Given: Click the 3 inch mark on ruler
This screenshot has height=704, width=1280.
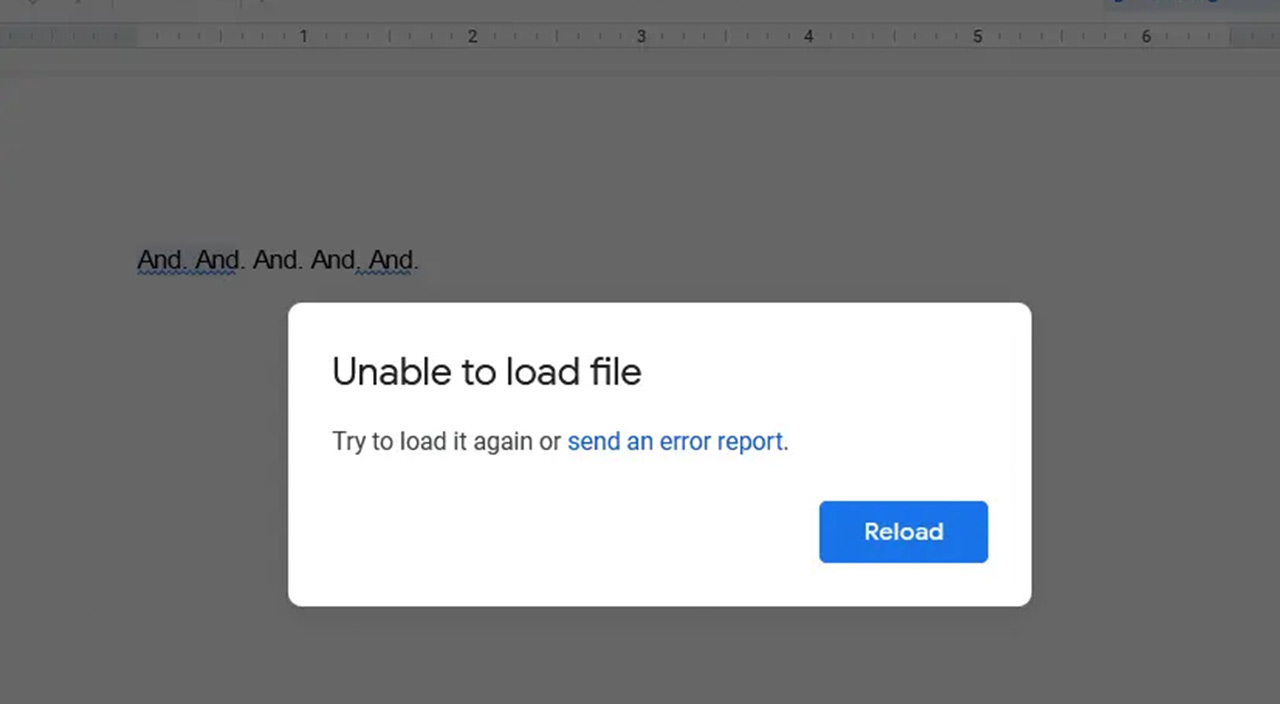Looking at the screenshot, I should tap(641, 36).
